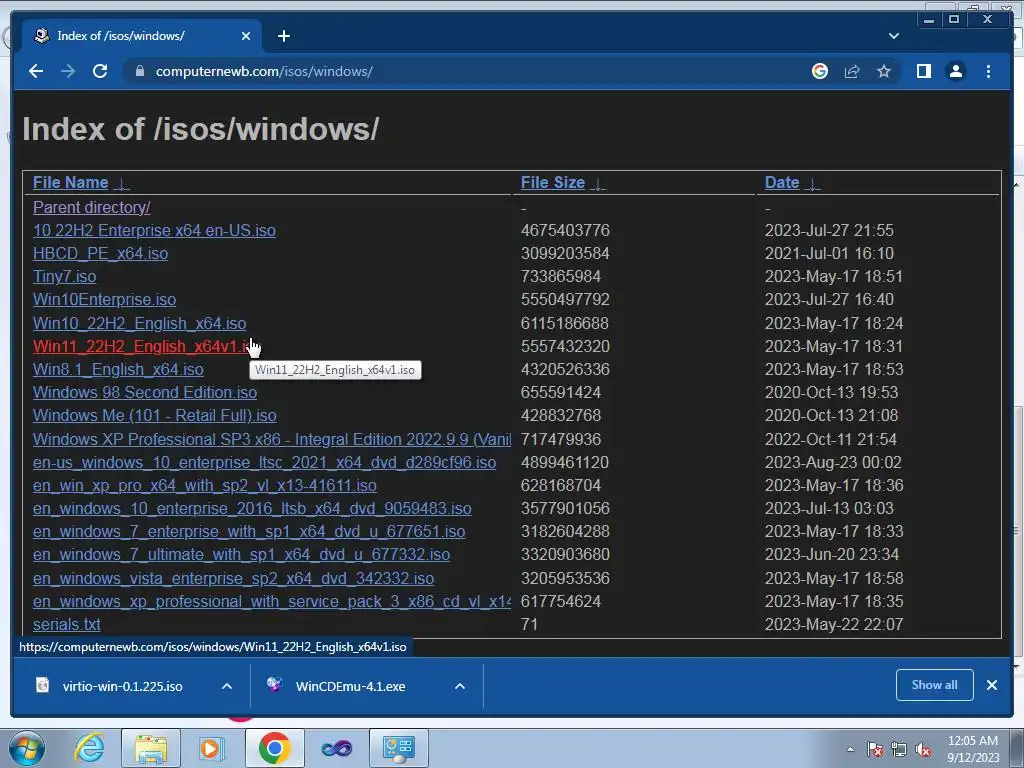The width and height of the screenshot is (1024, 768).
Task: Download en_windows_vista_enterprise_sp2 iso
Action: click(234, 579)
